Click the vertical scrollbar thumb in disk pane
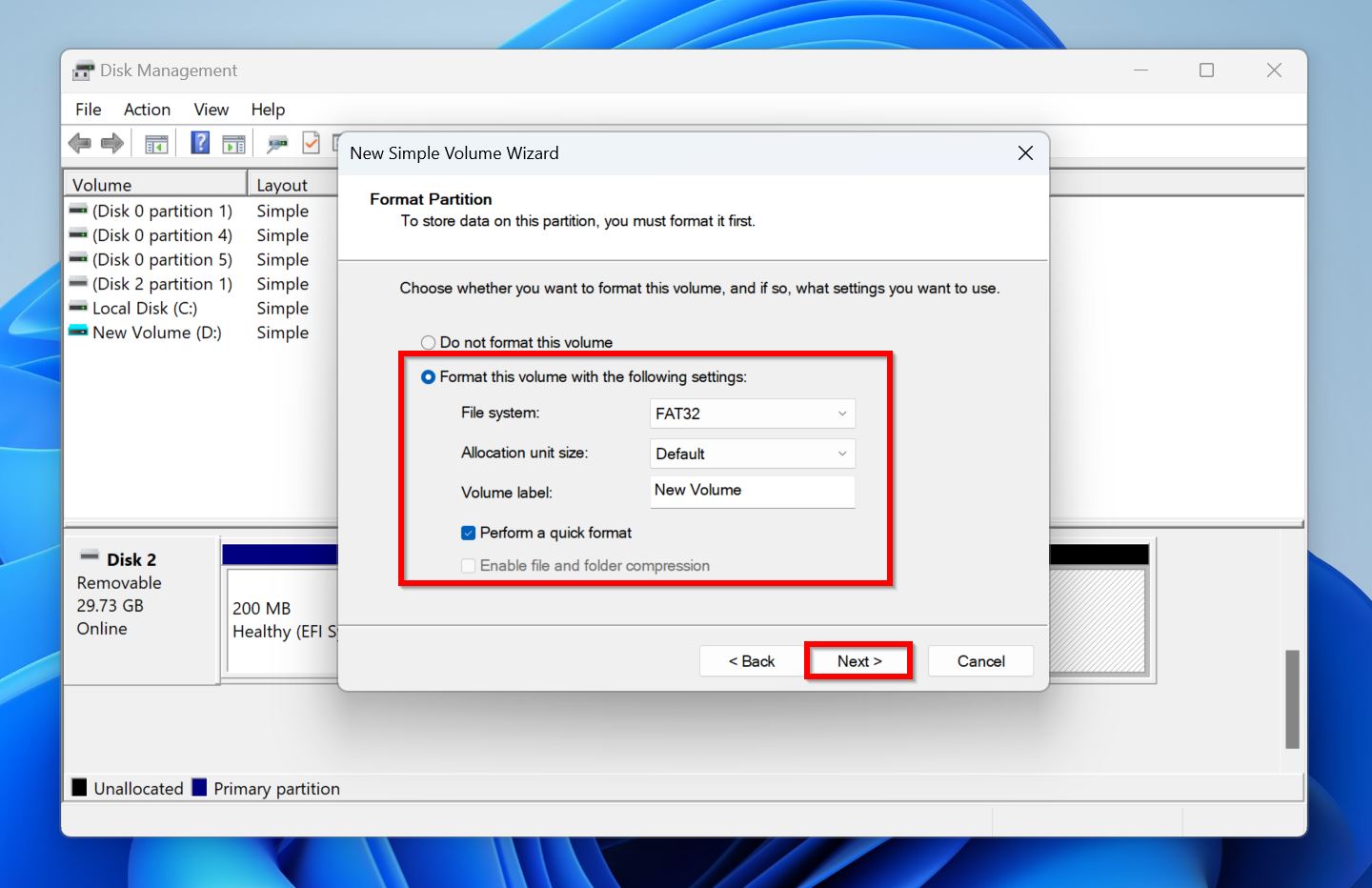This screenshot has width=1372, height=888. point(1292,699)
